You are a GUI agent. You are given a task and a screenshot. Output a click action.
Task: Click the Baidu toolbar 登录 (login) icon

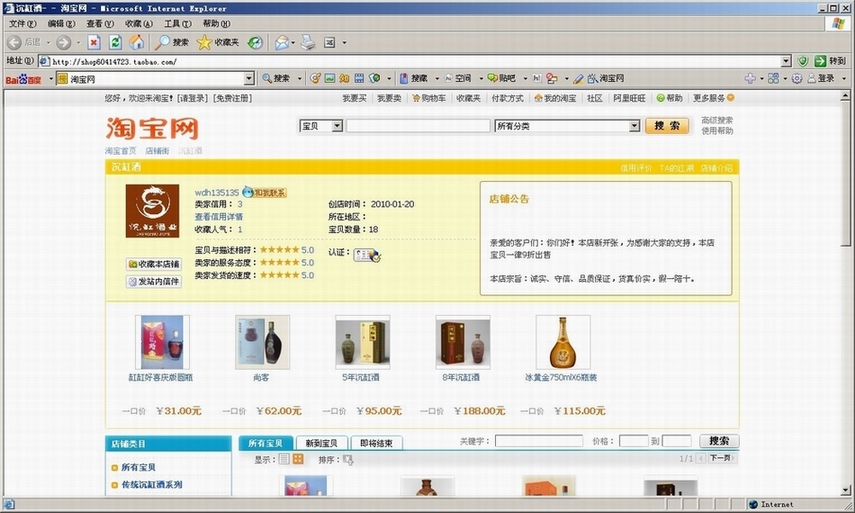(x=821, y=79)
